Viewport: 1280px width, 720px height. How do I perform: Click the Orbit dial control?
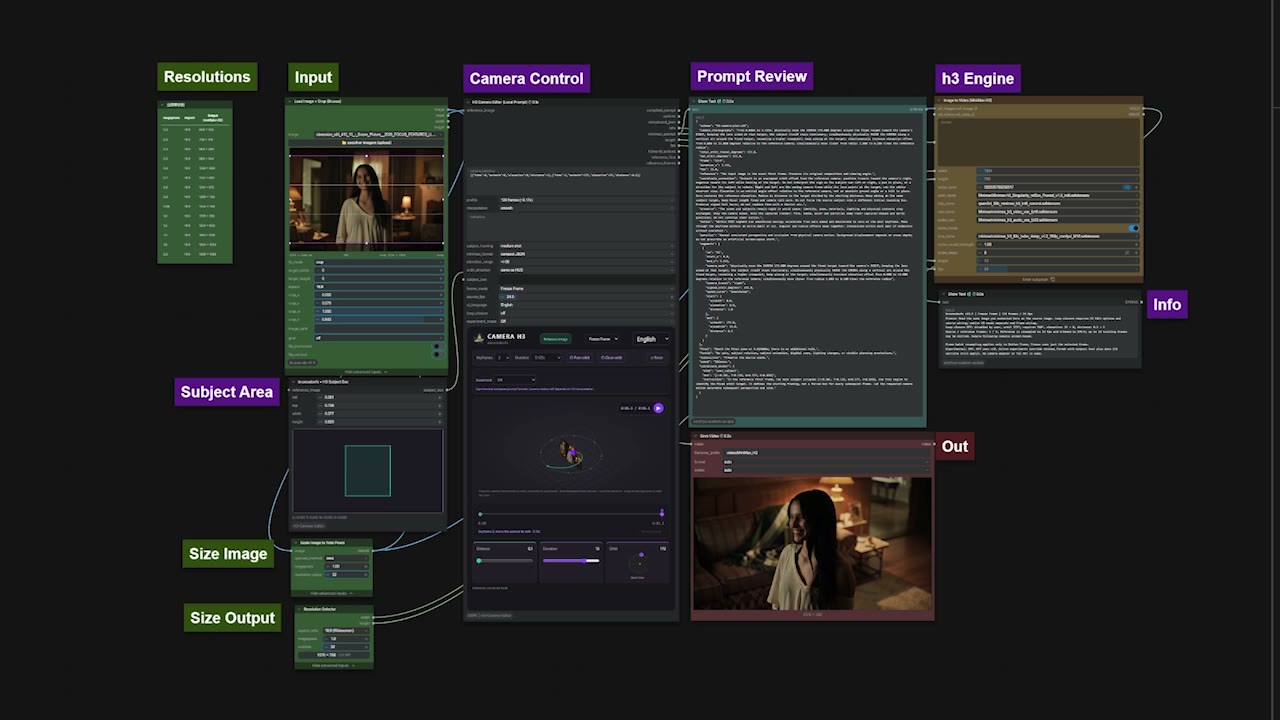point(639,564)
